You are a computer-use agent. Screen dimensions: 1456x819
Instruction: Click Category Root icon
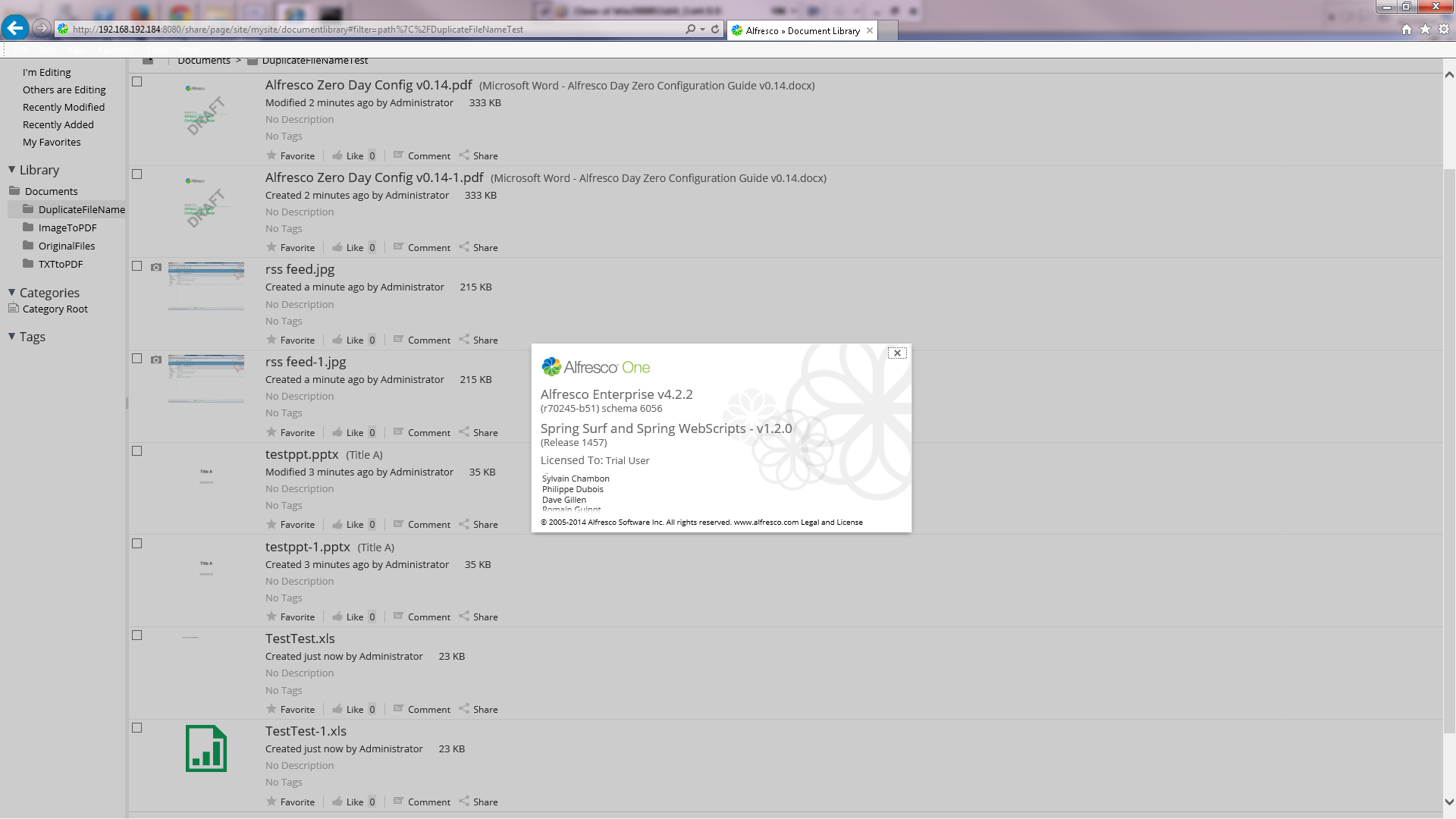click(14, 308)
